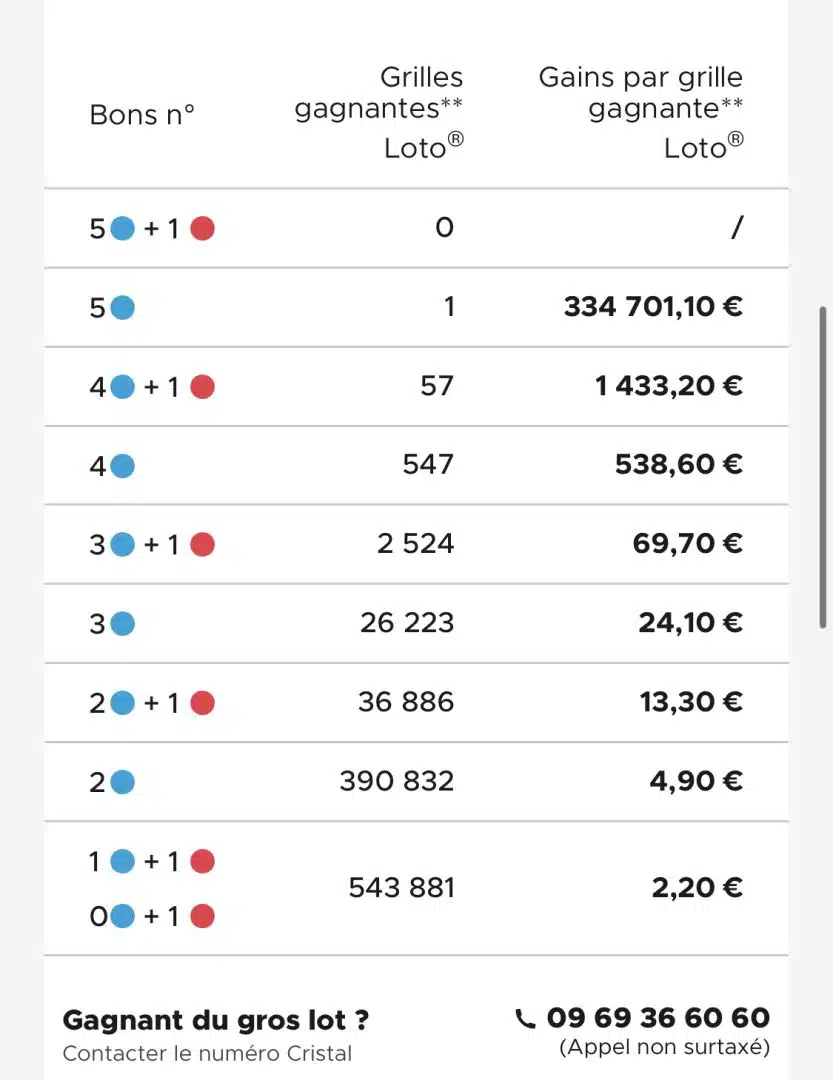Select the 543 881 winning grids value
The width and height of the screenshot is (833, 1080).
pos(402,887)
